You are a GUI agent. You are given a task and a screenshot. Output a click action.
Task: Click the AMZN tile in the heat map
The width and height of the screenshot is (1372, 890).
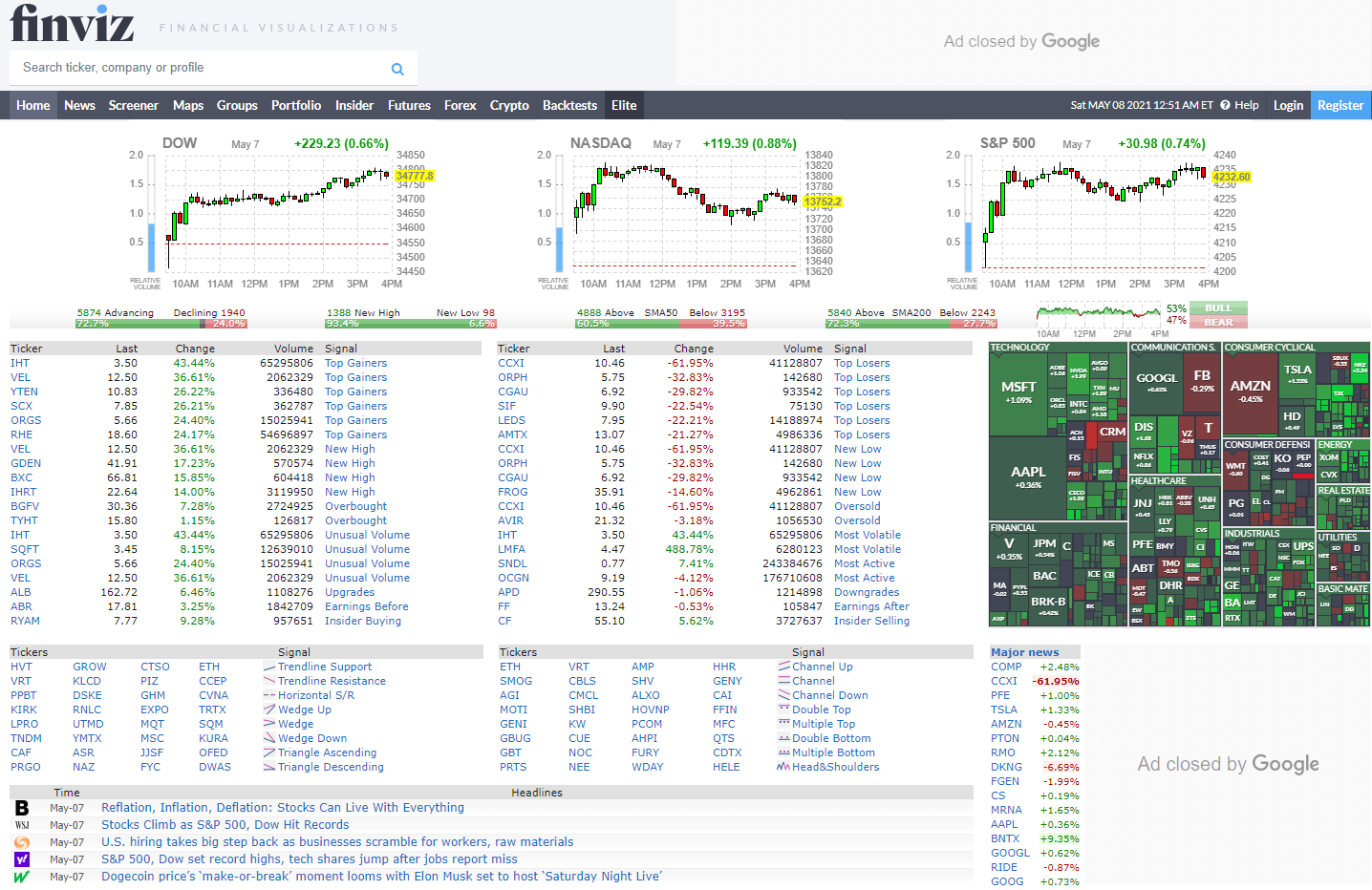coord(1251,392)
